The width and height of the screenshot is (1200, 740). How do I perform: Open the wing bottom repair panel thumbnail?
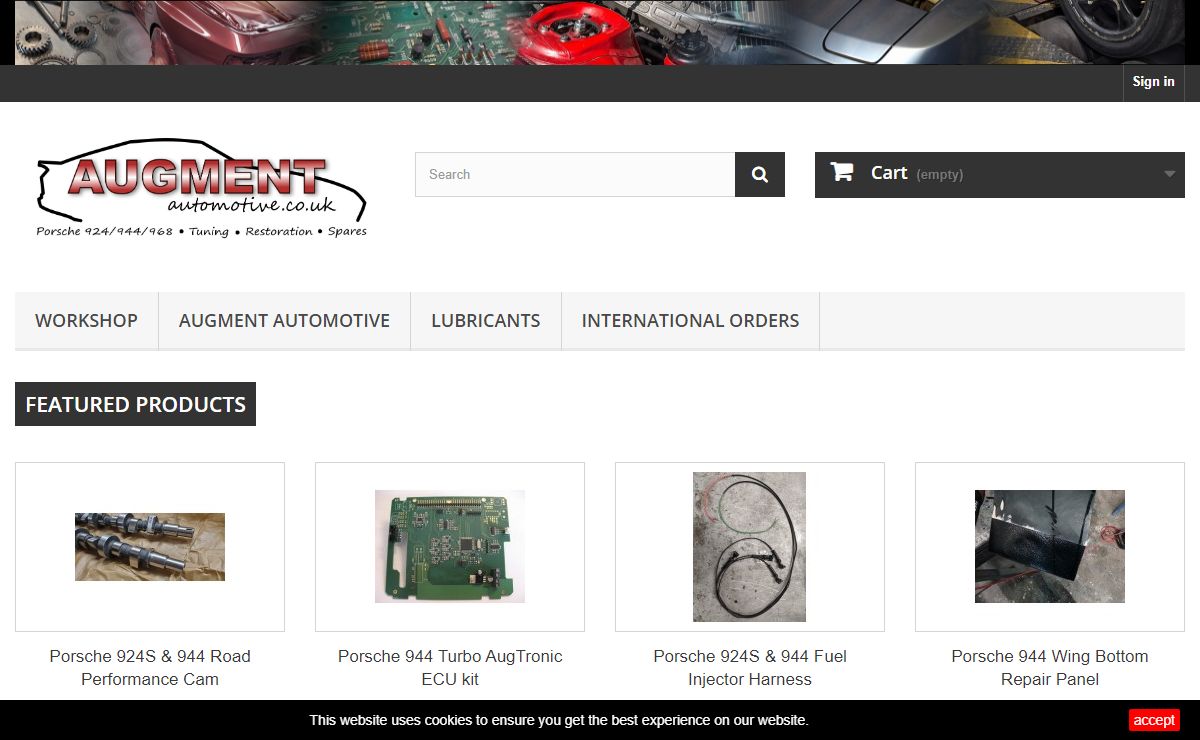pyautogui.click(x=1050, y=547)
